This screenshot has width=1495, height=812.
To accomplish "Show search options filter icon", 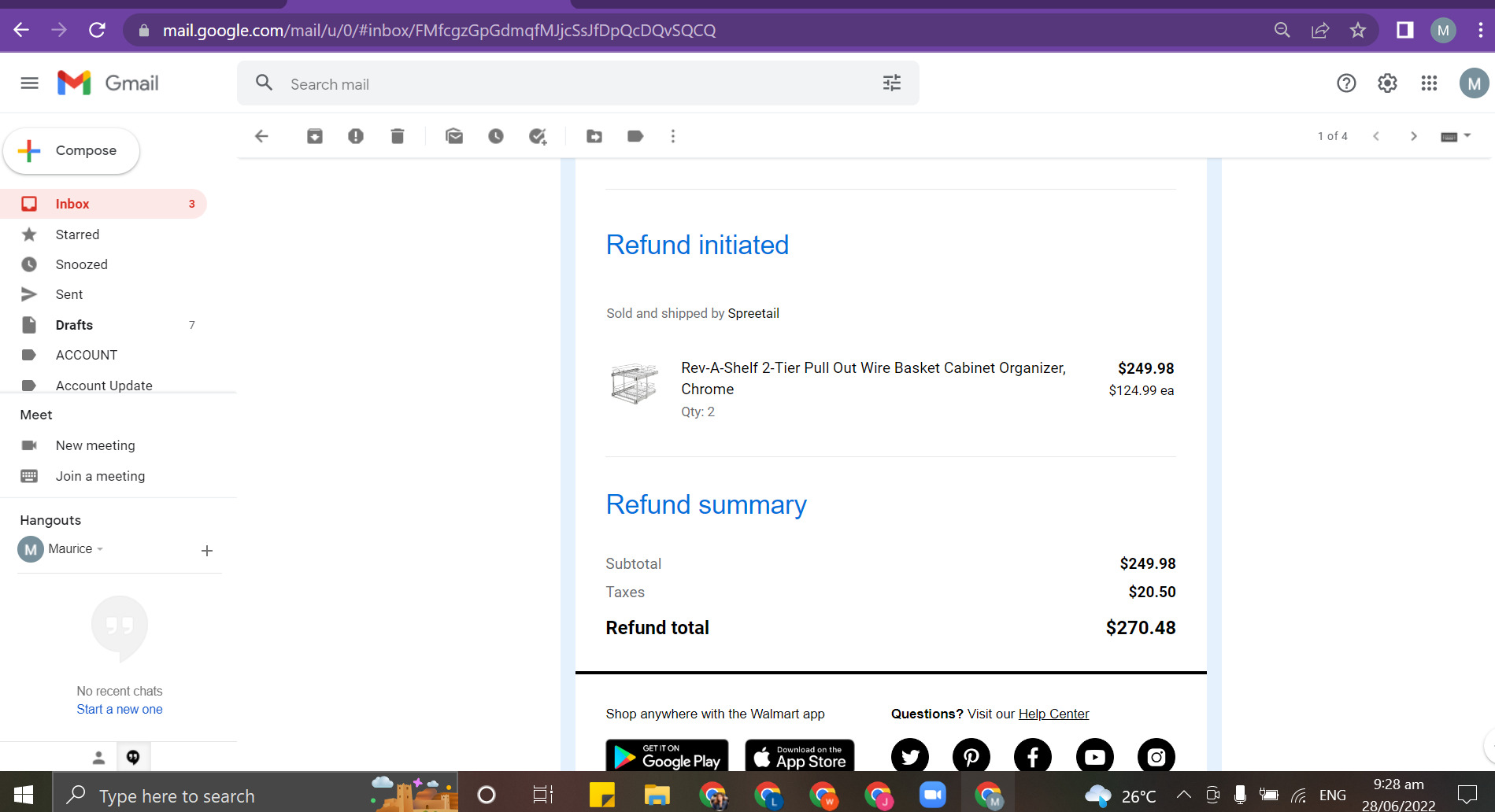I will point(891,83).
